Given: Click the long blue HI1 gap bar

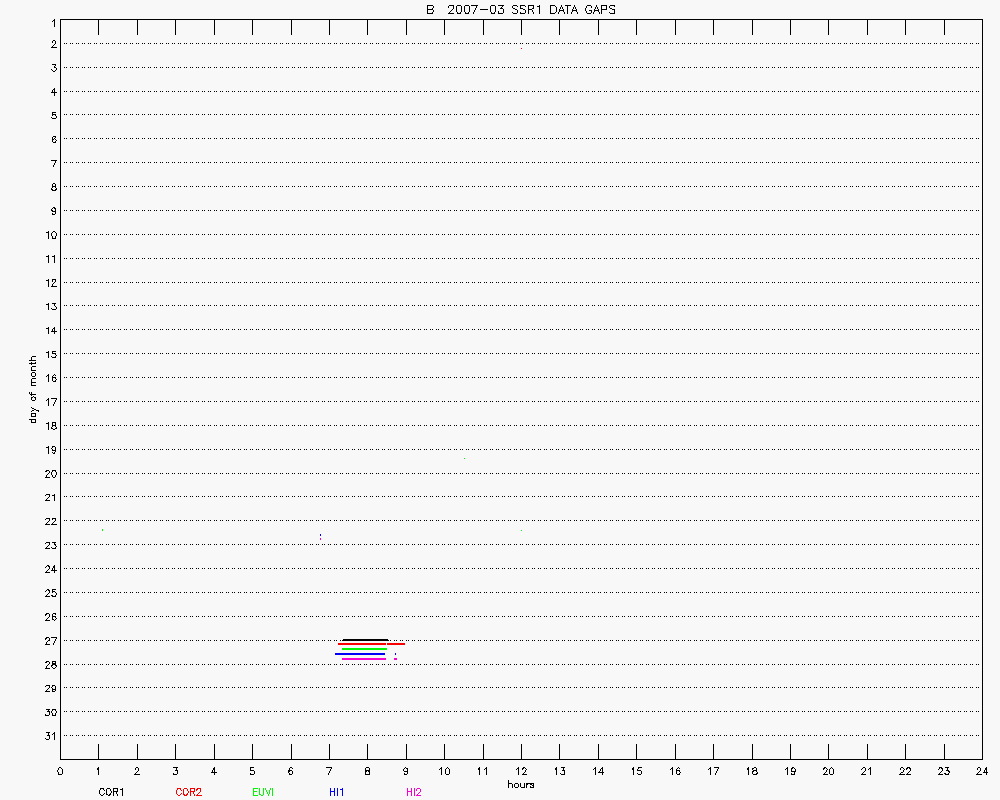Looking at the screenshot, I should (360, 654).
